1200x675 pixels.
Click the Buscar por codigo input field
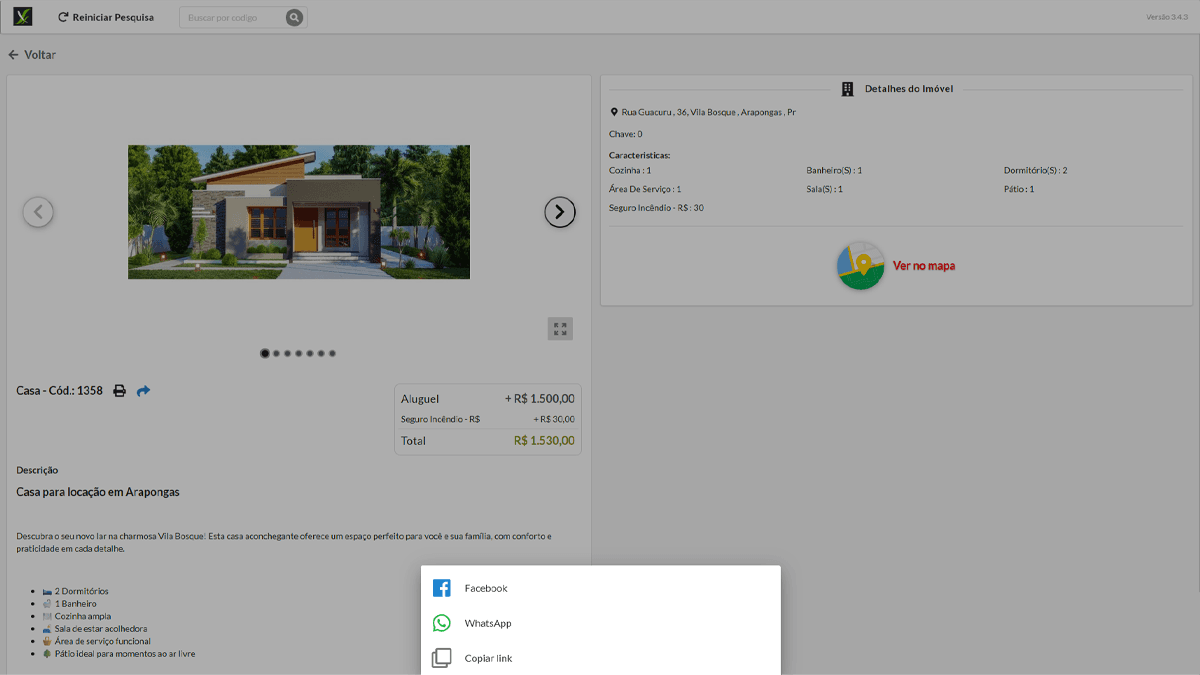(x=230, y=17)
